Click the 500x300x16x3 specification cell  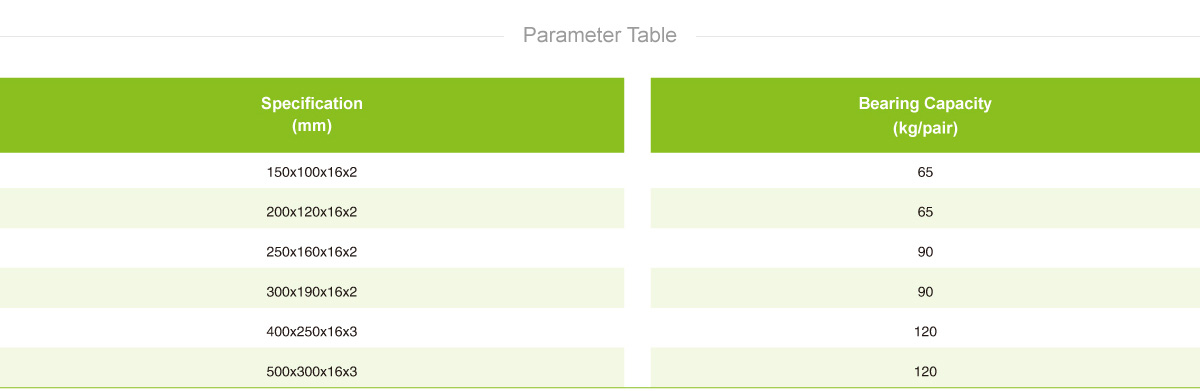(x=312, y=371)
